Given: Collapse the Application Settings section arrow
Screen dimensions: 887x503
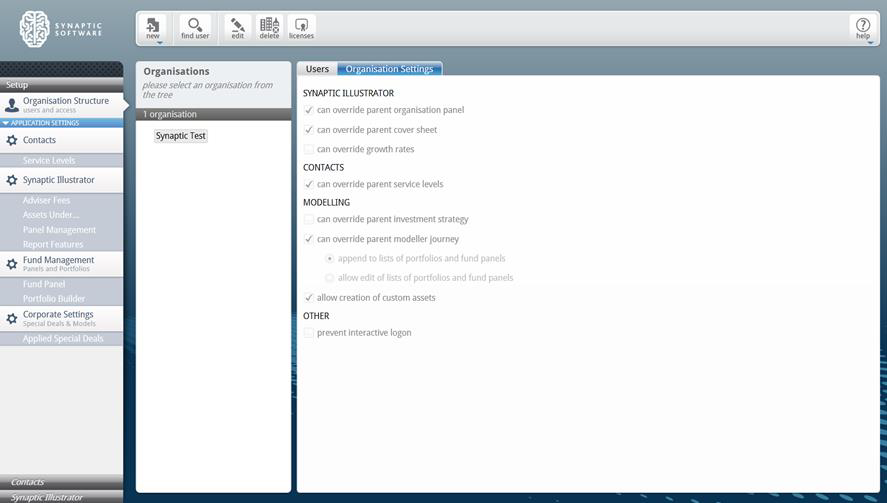Looking at the screenshot, I should 6,123.
